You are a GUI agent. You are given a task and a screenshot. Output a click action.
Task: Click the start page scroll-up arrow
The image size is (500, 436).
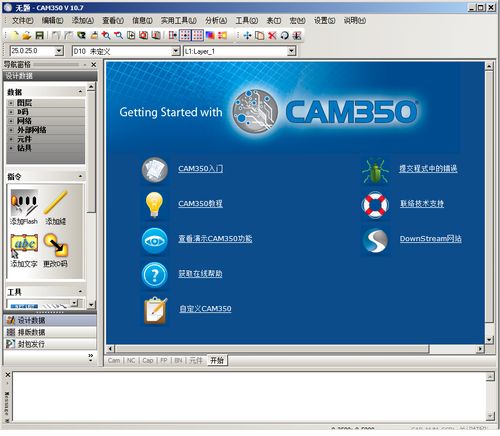pyautogui.click(x=489, y=66)
